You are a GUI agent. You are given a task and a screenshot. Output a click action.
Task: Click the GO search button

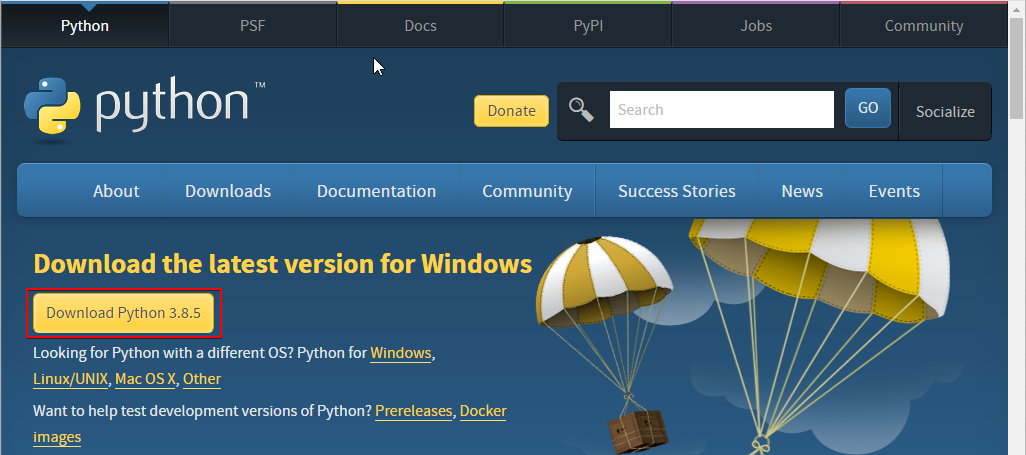coord(868,108)
